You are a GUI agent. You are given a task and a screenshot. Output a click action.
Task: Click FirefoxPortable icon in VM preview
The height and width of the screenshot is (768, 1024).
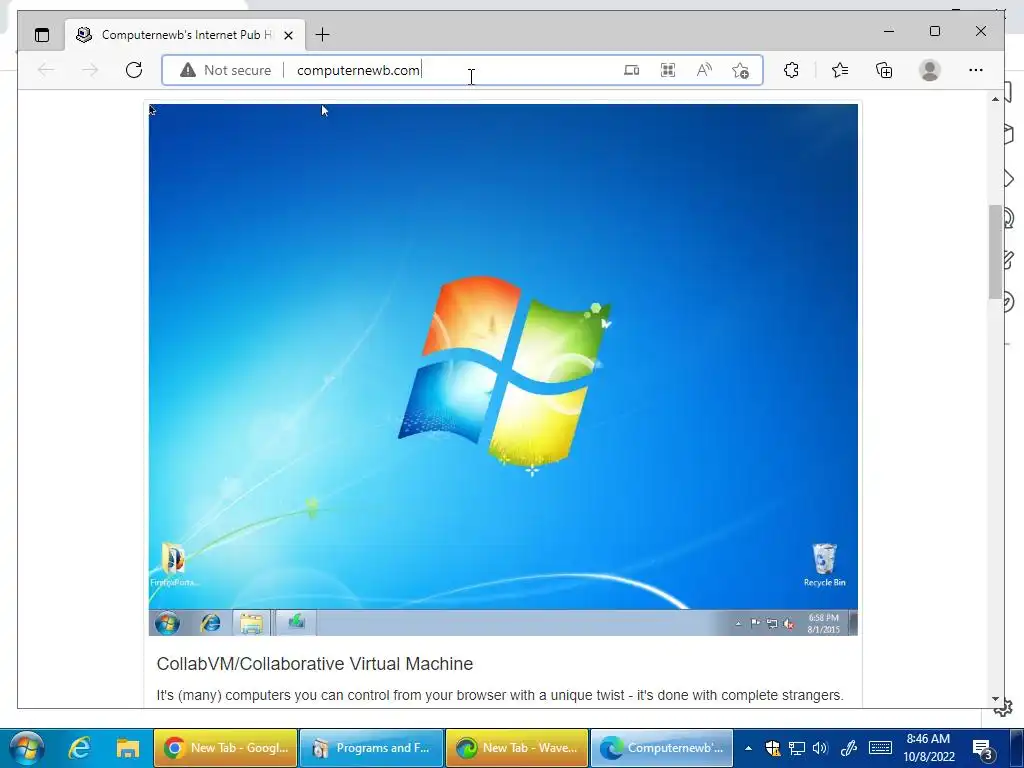click(x=174, y=565)
